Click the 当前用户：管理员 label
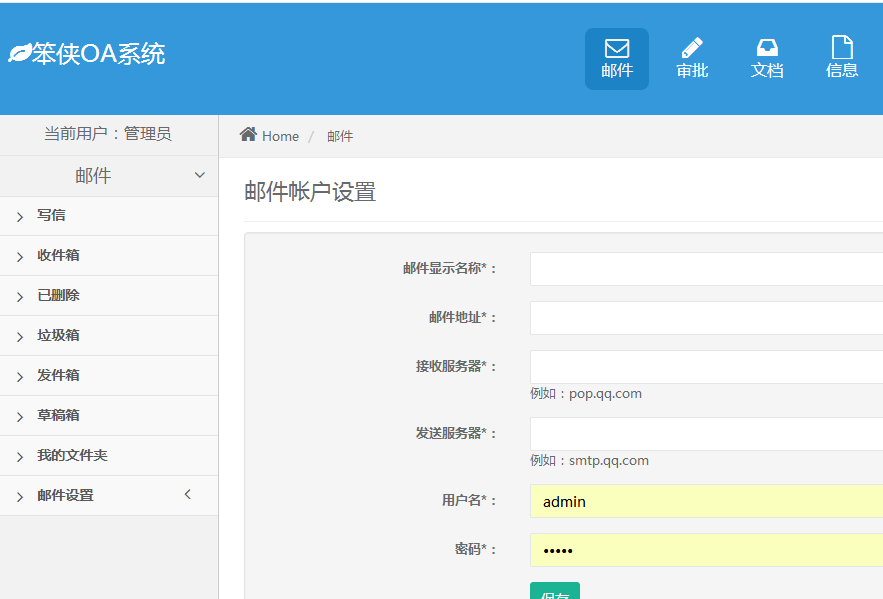Image resolution: width=883 pixels, height=599 pixels. tap(108, 133)
